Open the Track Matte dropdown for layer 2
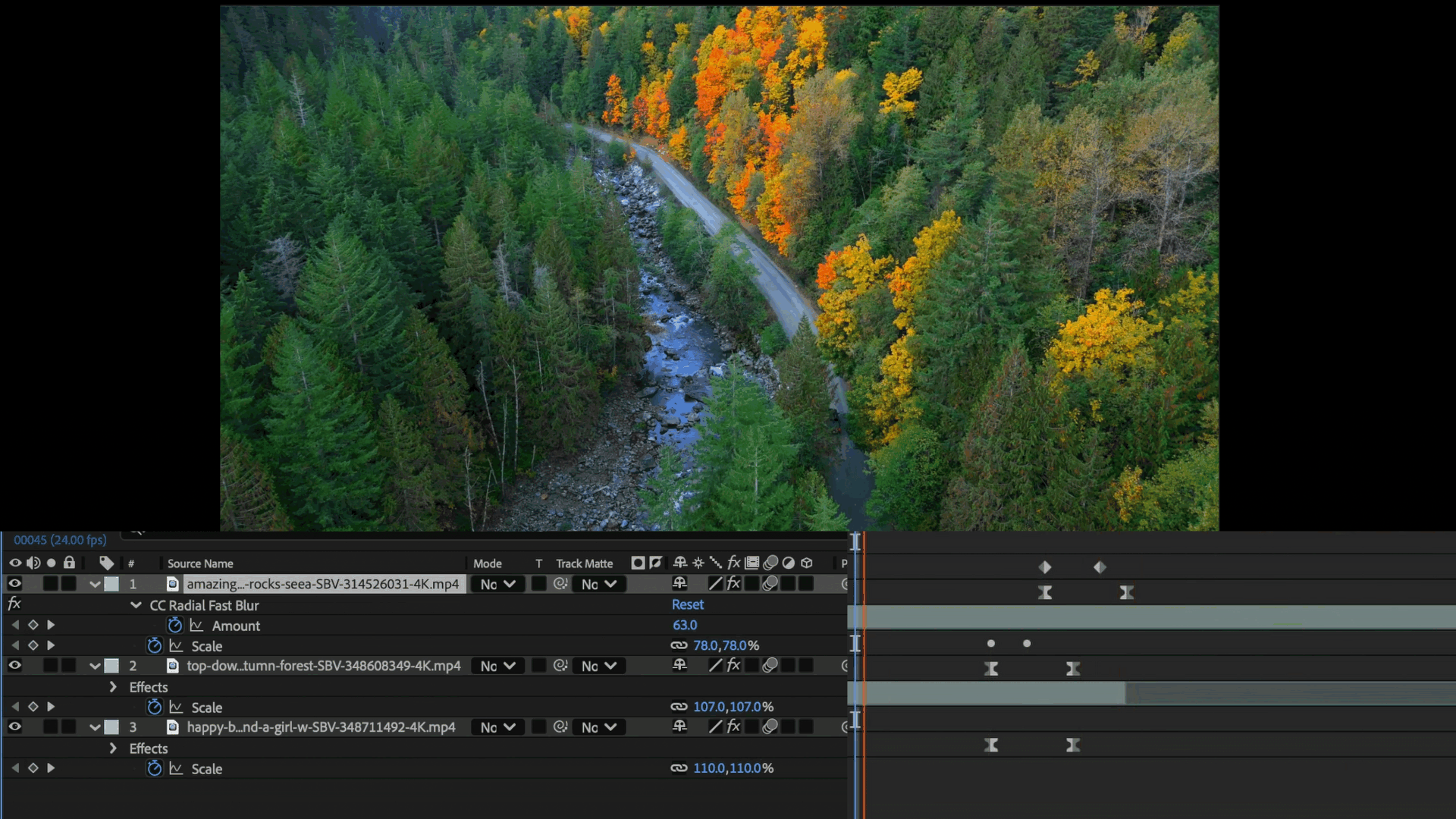 click(x=599, y=666)
